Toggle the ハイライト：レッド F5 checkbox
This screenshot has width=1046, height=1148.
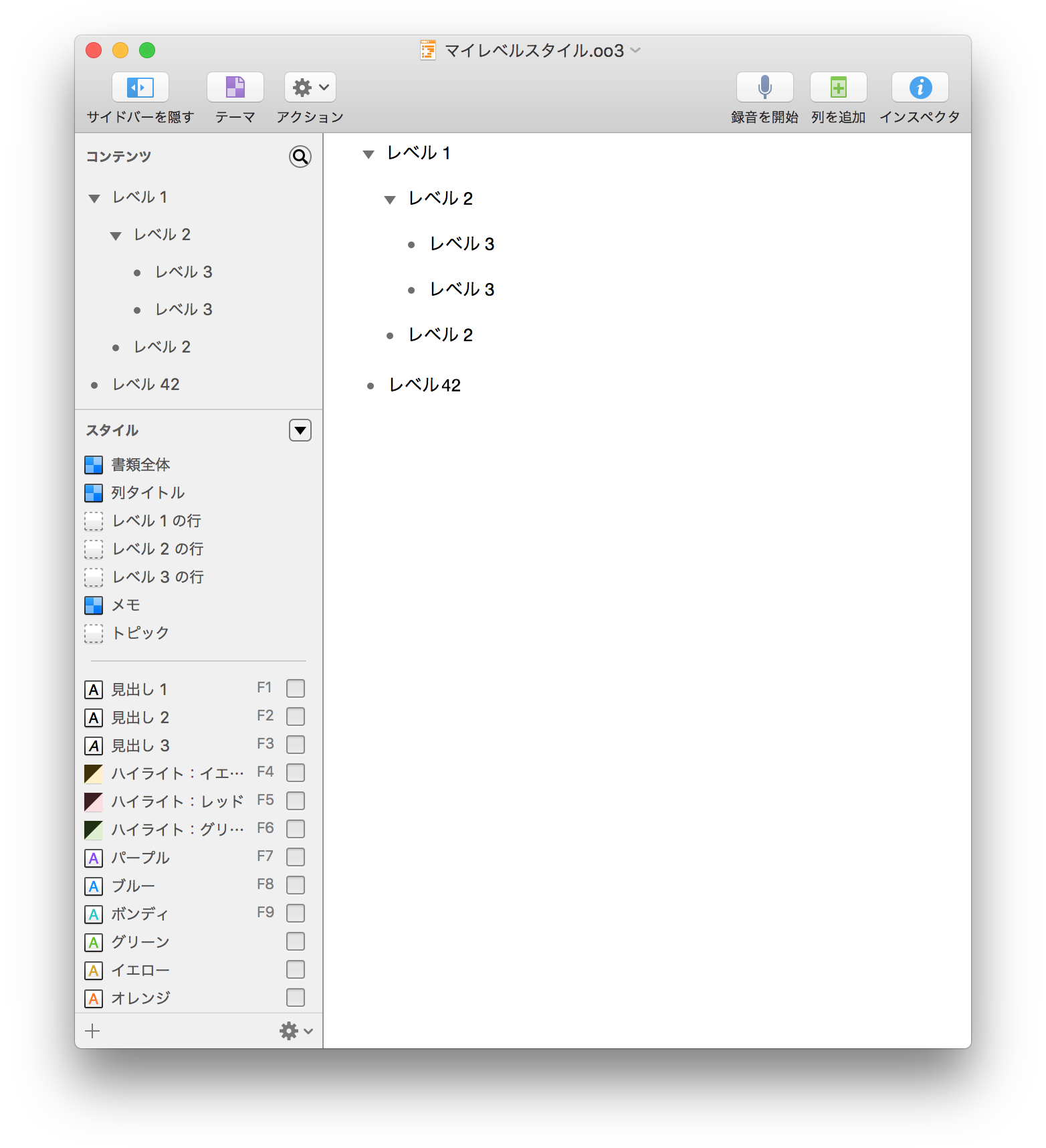296,801
